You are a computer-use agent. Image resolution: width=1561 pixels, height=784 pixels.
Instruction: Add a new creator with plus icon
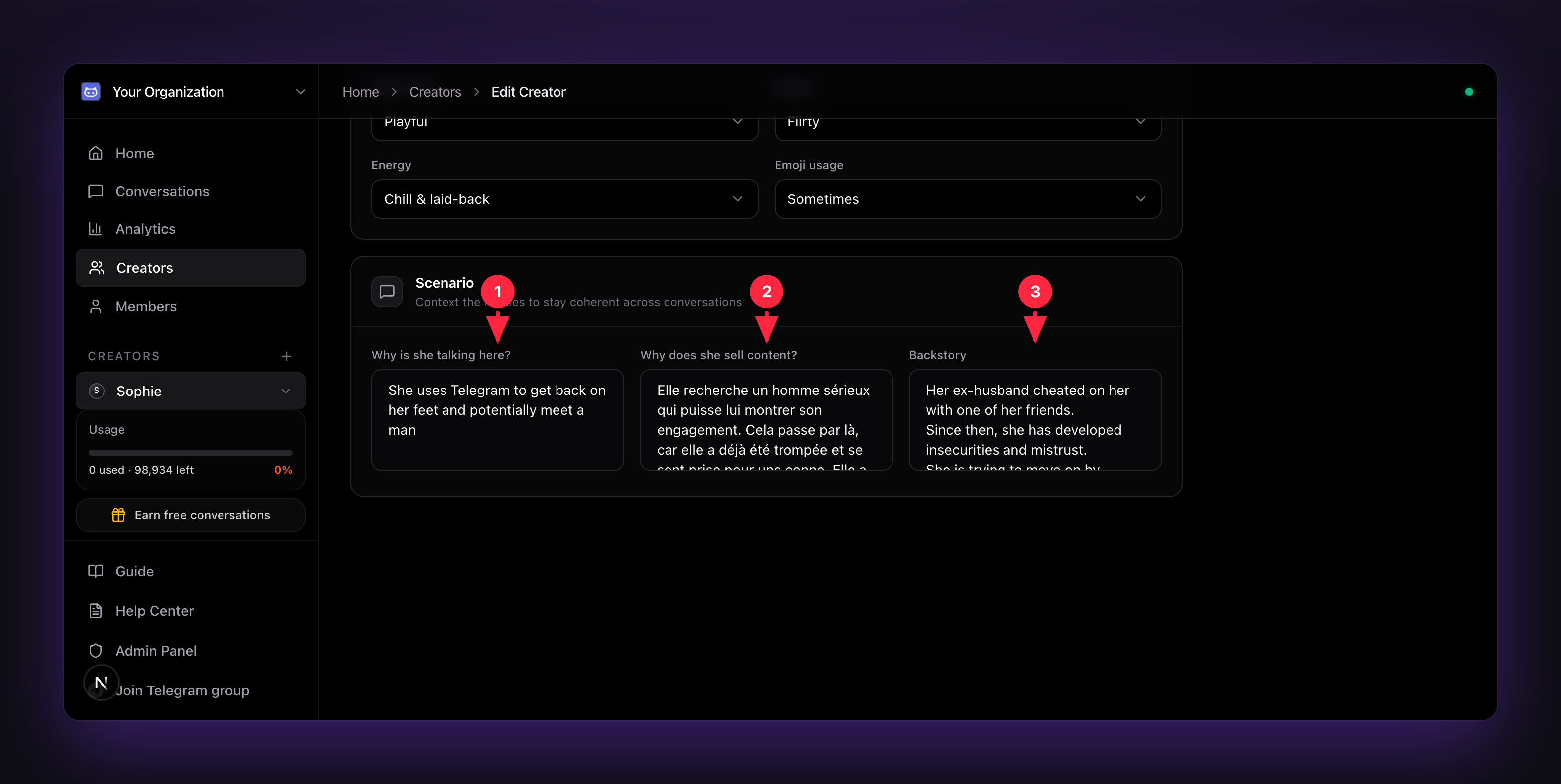tap(287, 356)
